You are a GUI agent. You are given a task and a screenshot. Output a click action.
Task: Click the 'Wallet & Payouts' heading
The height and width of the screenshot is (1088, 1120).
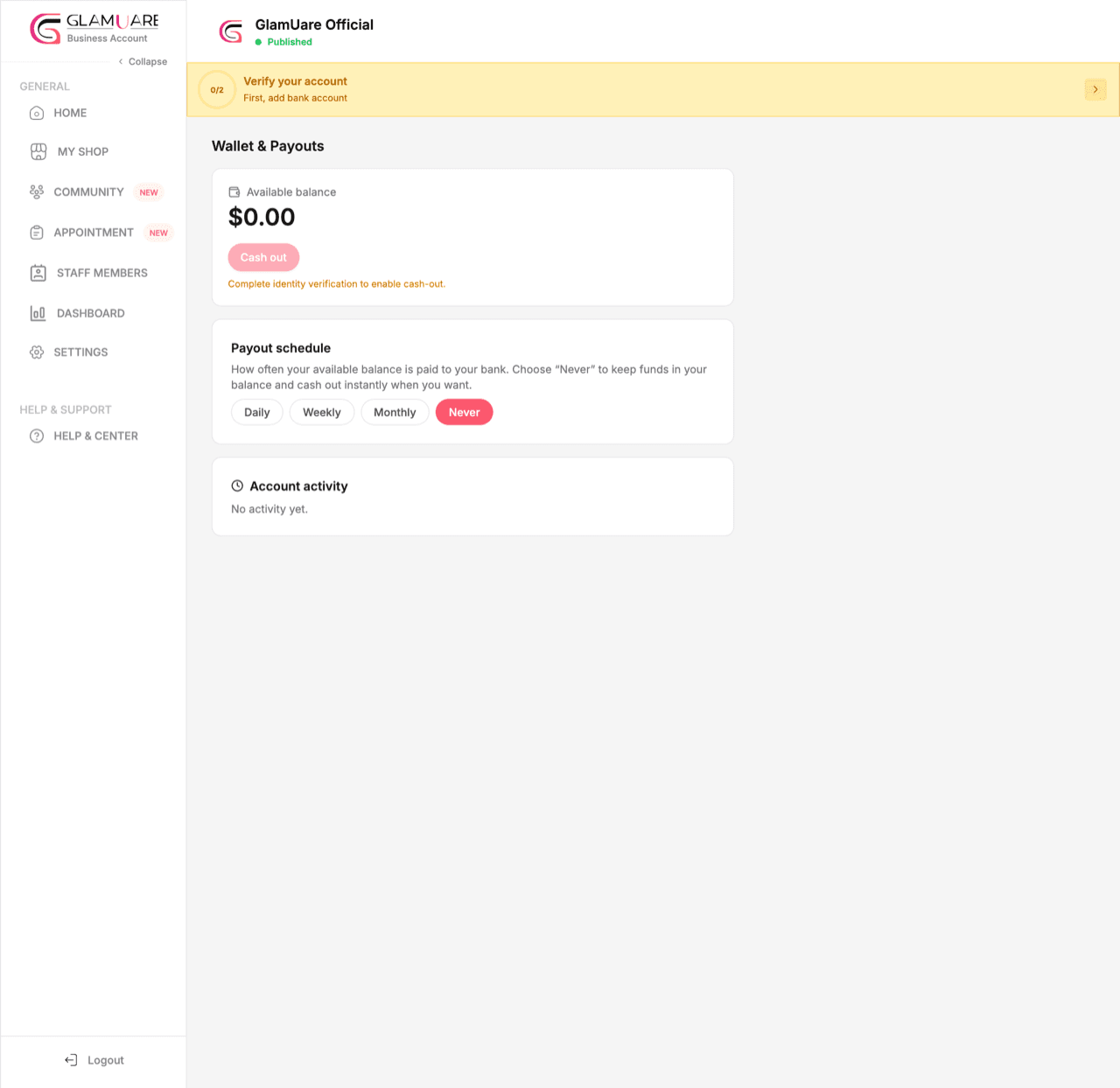(268, 146)
